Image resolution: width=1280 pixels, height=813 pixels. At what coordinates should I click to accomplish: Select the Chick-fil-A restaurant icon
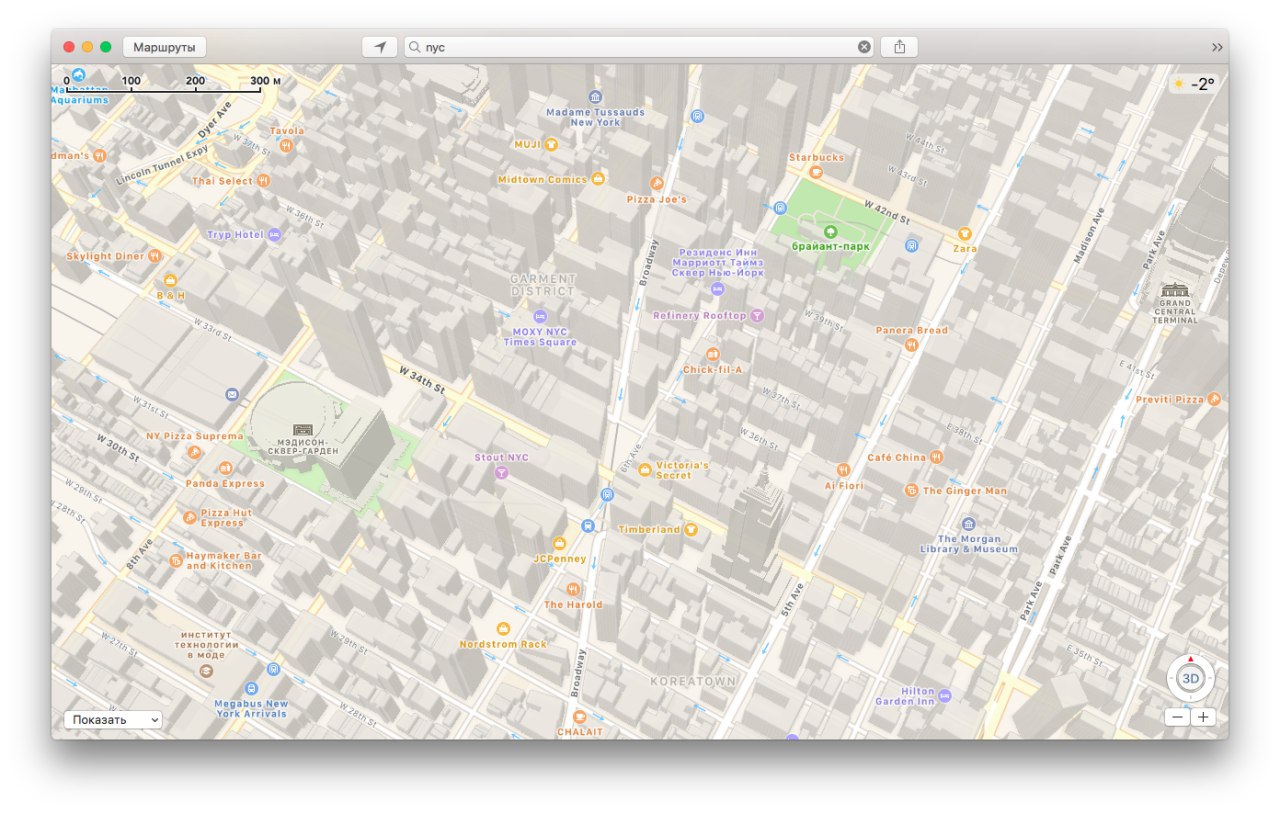713,355
